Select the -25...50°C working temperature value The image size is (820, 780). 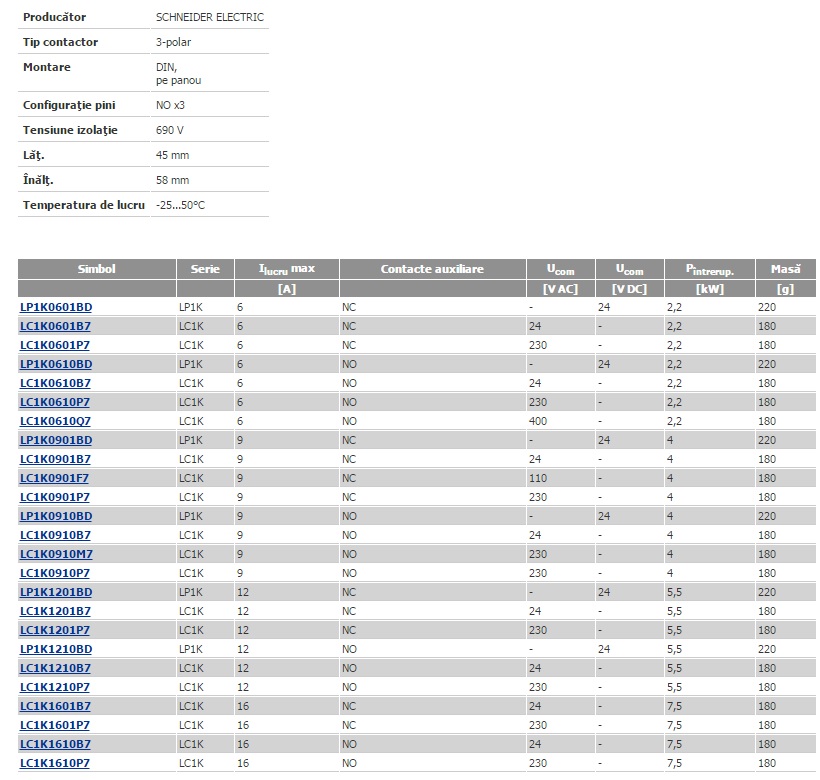180,205
